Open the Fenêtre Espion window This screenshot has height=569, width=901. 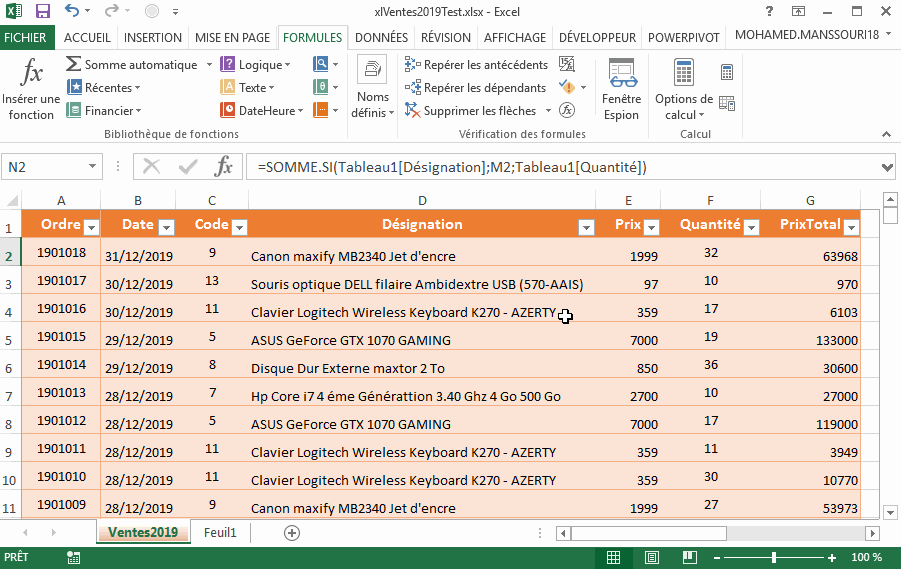[x=621, y=89]
